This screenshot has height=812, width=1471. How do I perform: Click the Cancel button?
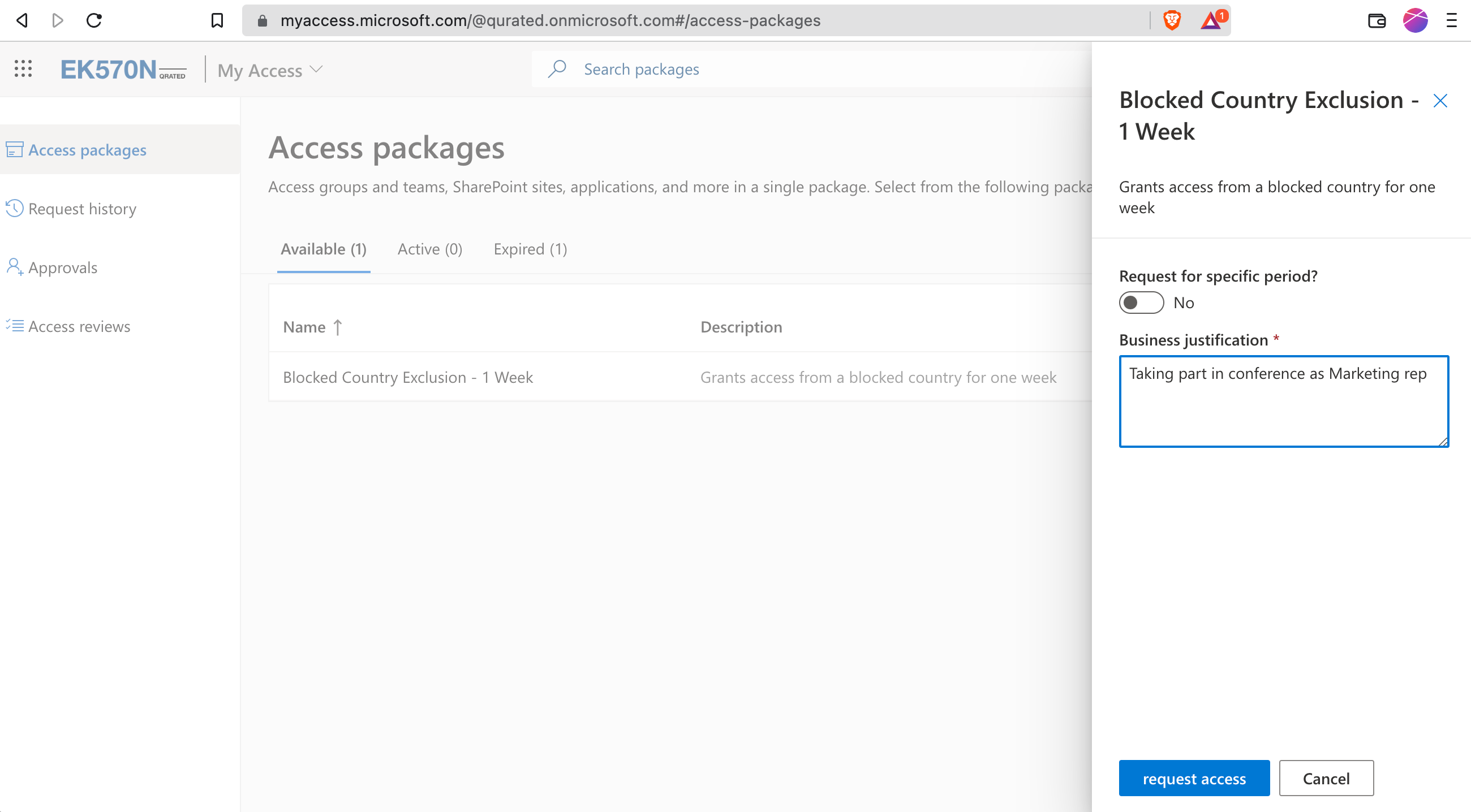tap(1326, 778)
